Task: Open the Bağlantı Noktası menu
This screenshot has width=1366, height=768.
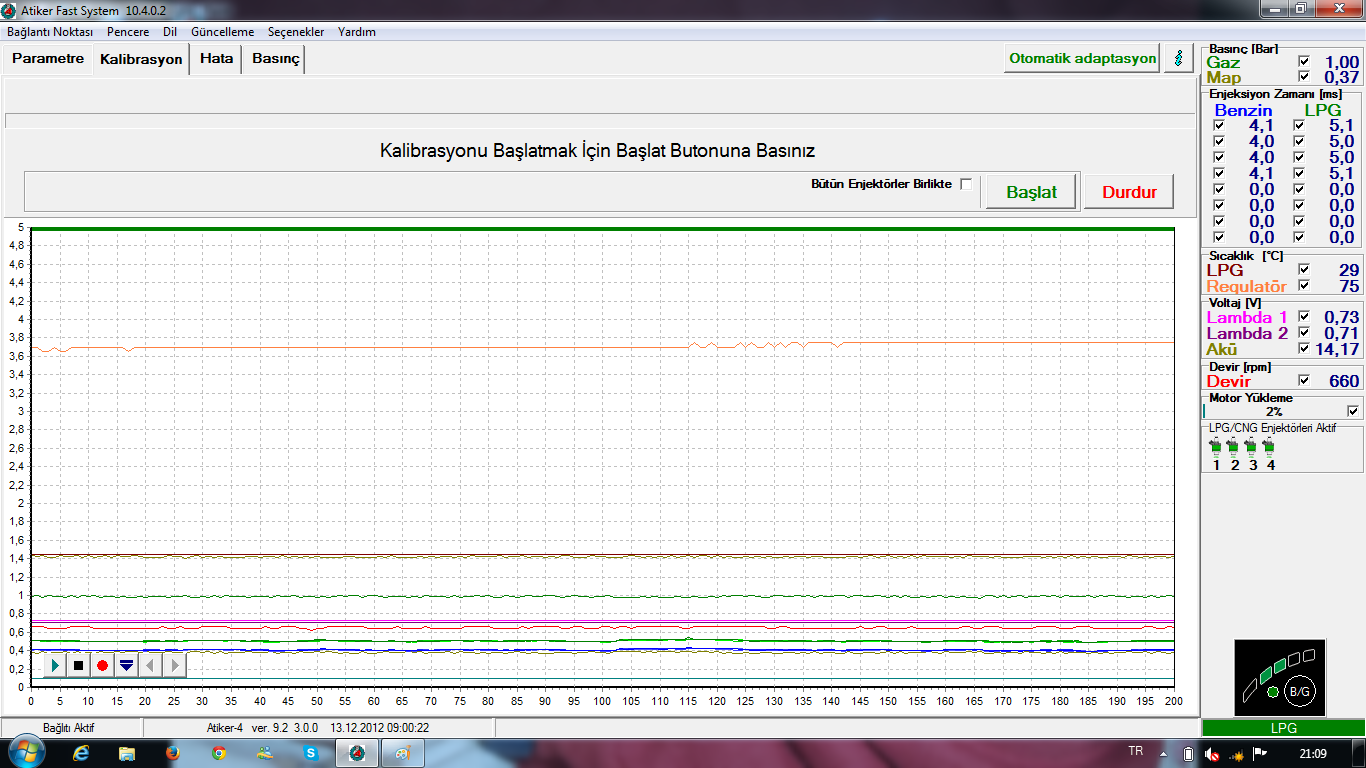Action: tap(50, 32)
